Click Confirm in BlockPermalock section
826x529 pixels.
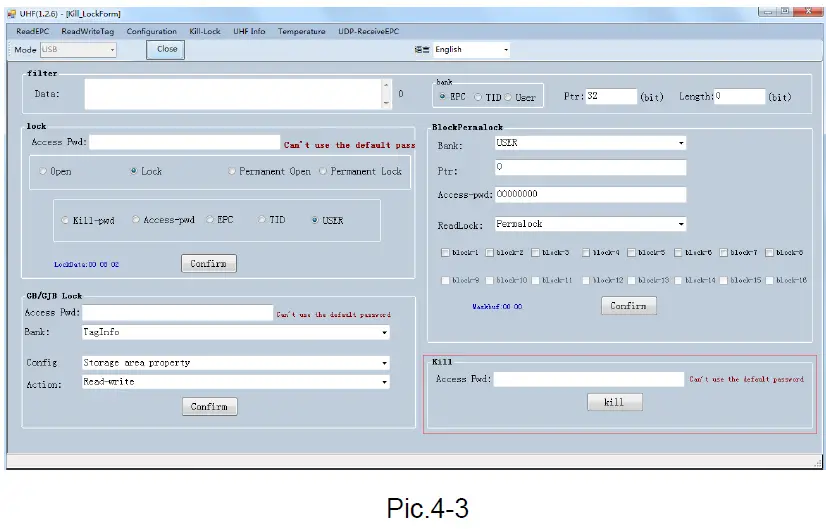[x=628, y=306]
